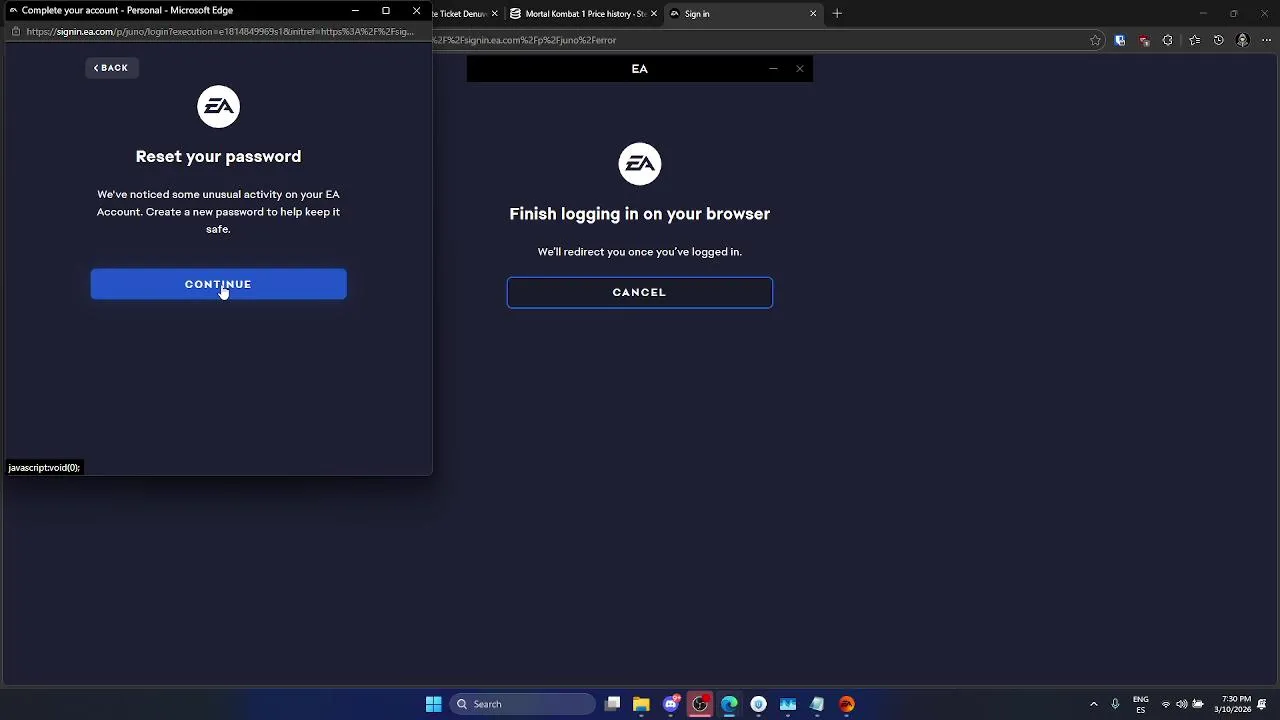Click the EA logo above Finish logging in
The image size is (1280, 720).
(x=639, y=164)
